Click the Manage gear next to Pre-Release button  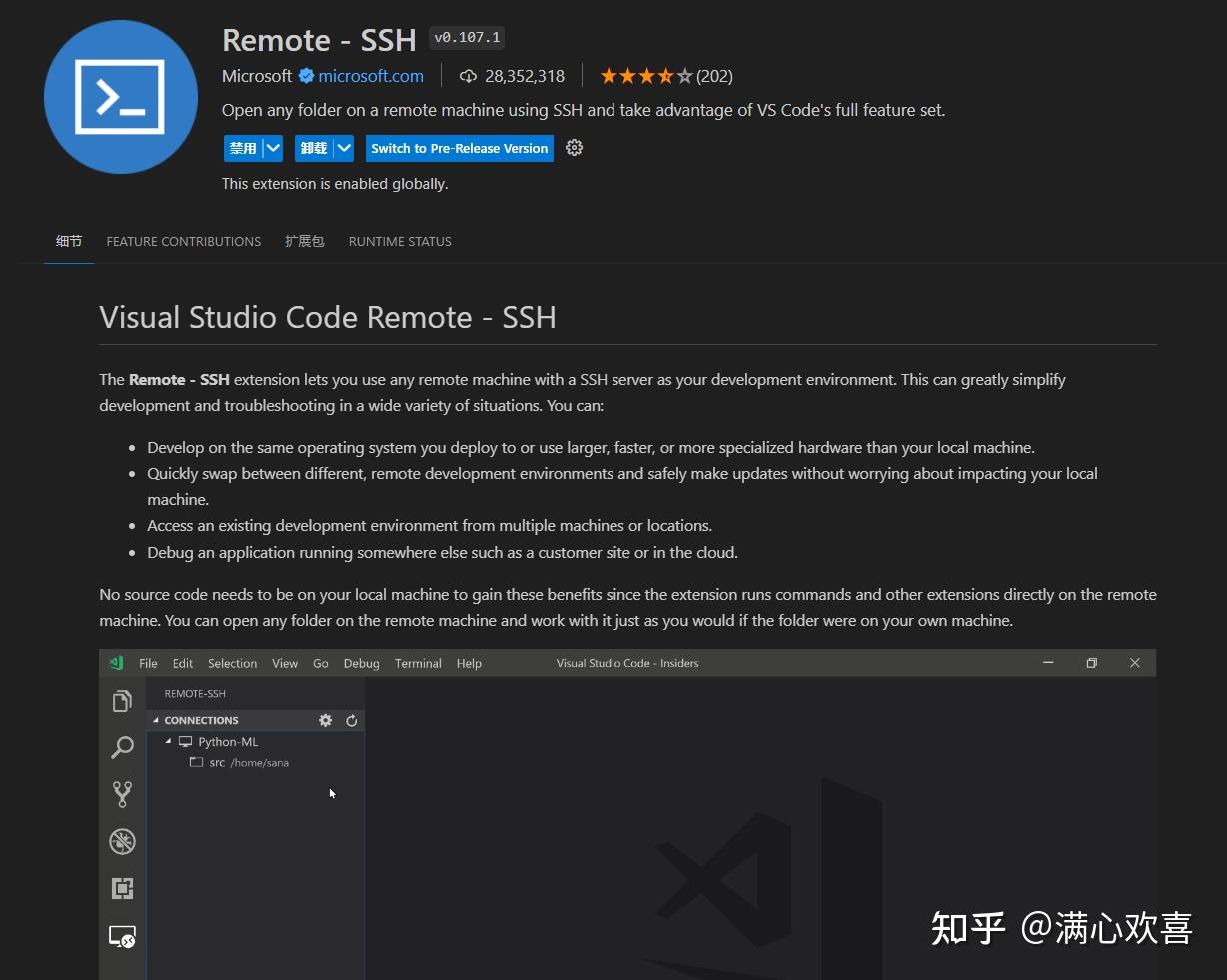pos(574,147)
